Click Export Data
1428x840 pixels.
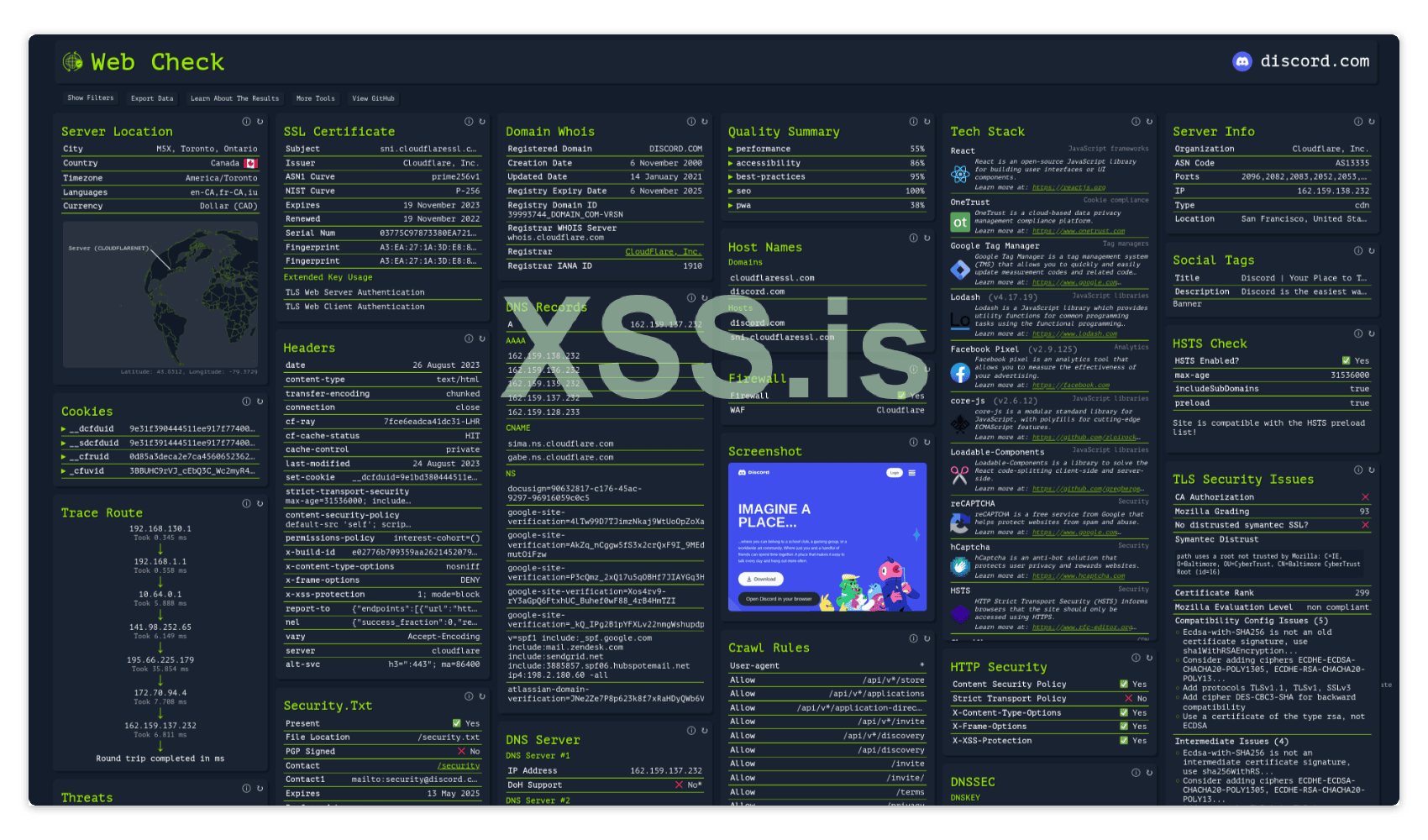152,98
